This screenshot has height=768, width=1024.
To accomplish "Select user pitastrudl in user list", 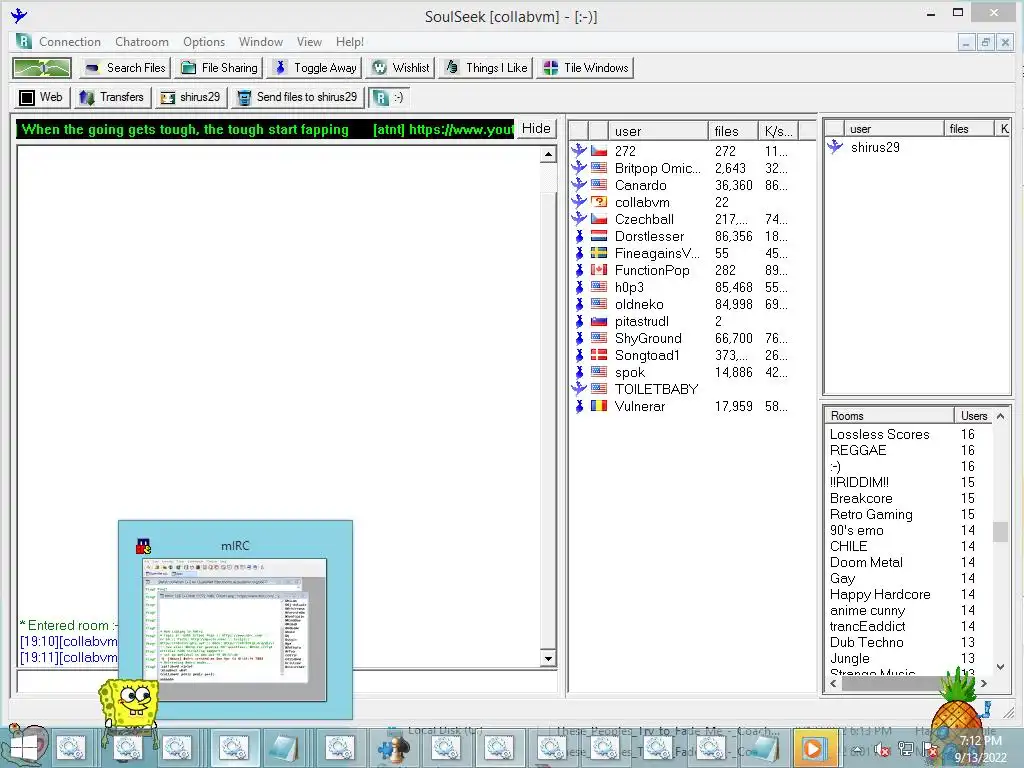I will point(641,321).
